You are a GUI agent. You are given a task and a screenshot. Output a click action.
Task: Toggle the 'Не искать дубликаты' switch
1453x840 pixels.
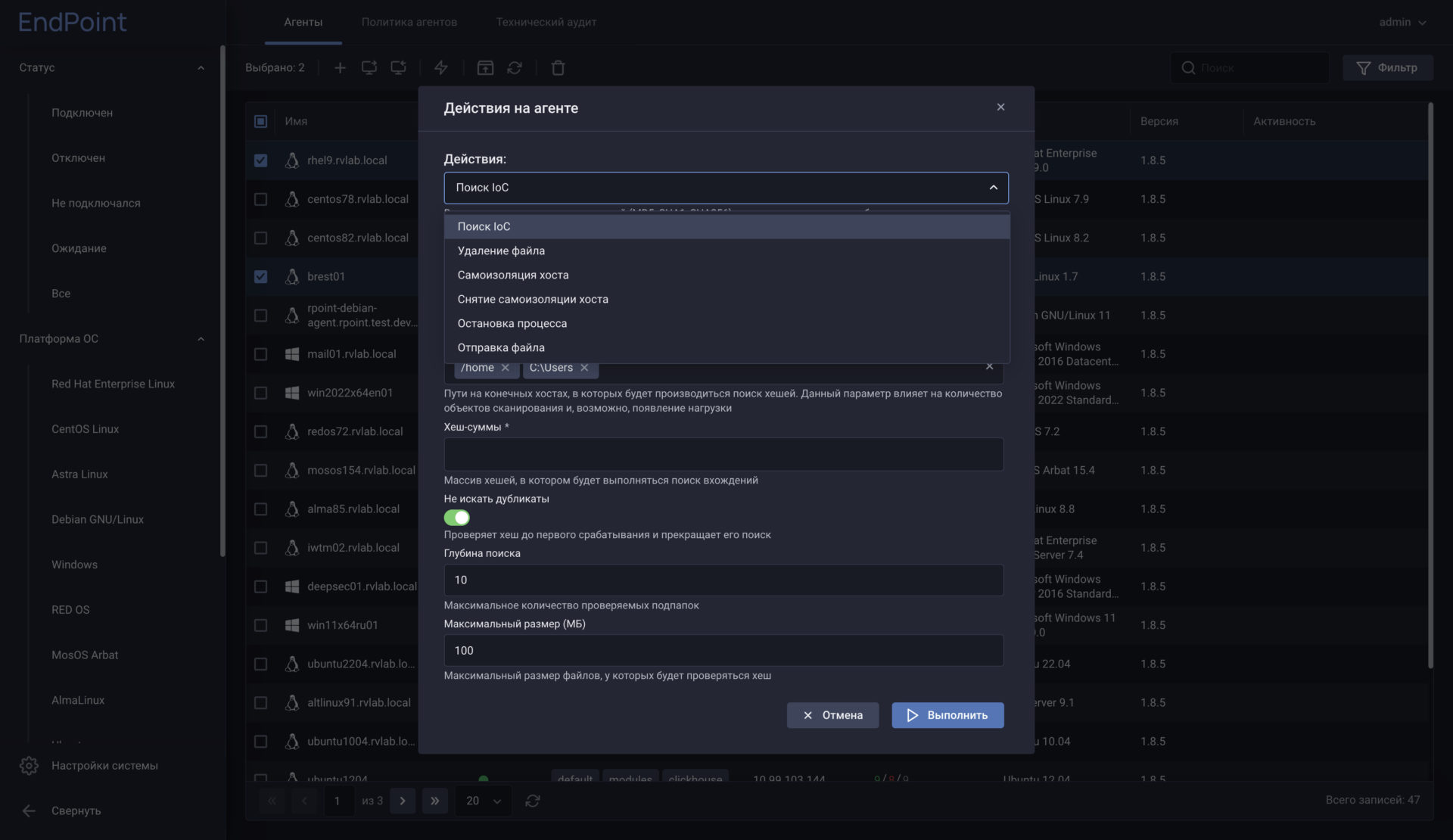pos(456,518)
